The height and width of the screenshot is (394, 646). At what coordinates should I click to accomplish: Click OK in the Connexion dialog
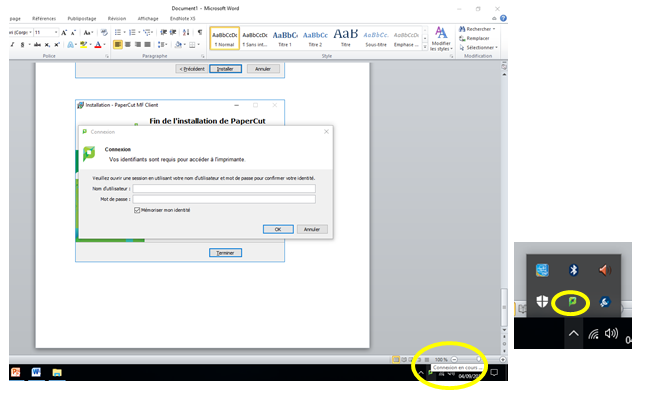pos(278,229)
